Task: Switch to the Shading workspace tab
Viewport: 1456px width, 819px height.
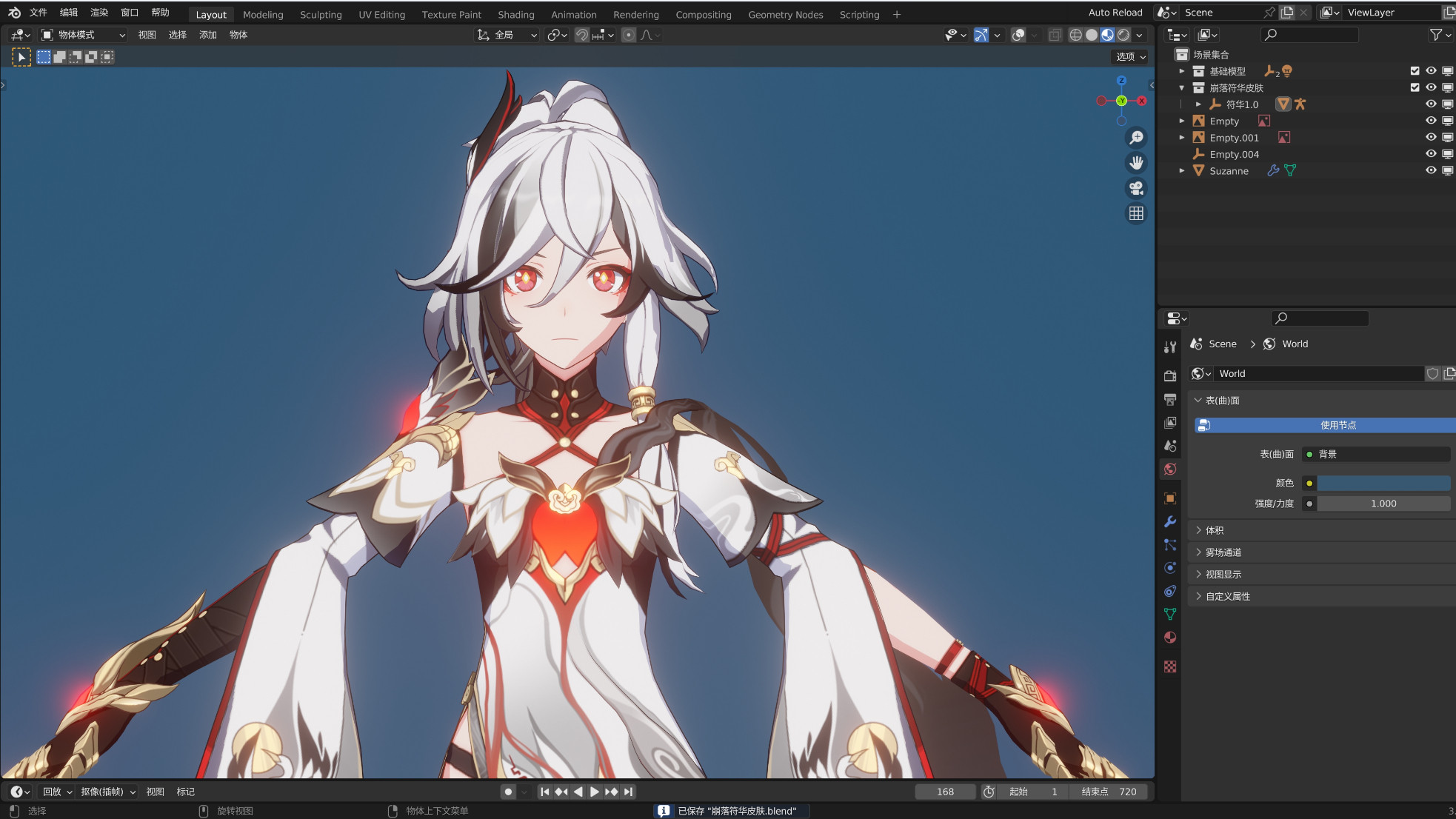Action: [x=515, y=14]
